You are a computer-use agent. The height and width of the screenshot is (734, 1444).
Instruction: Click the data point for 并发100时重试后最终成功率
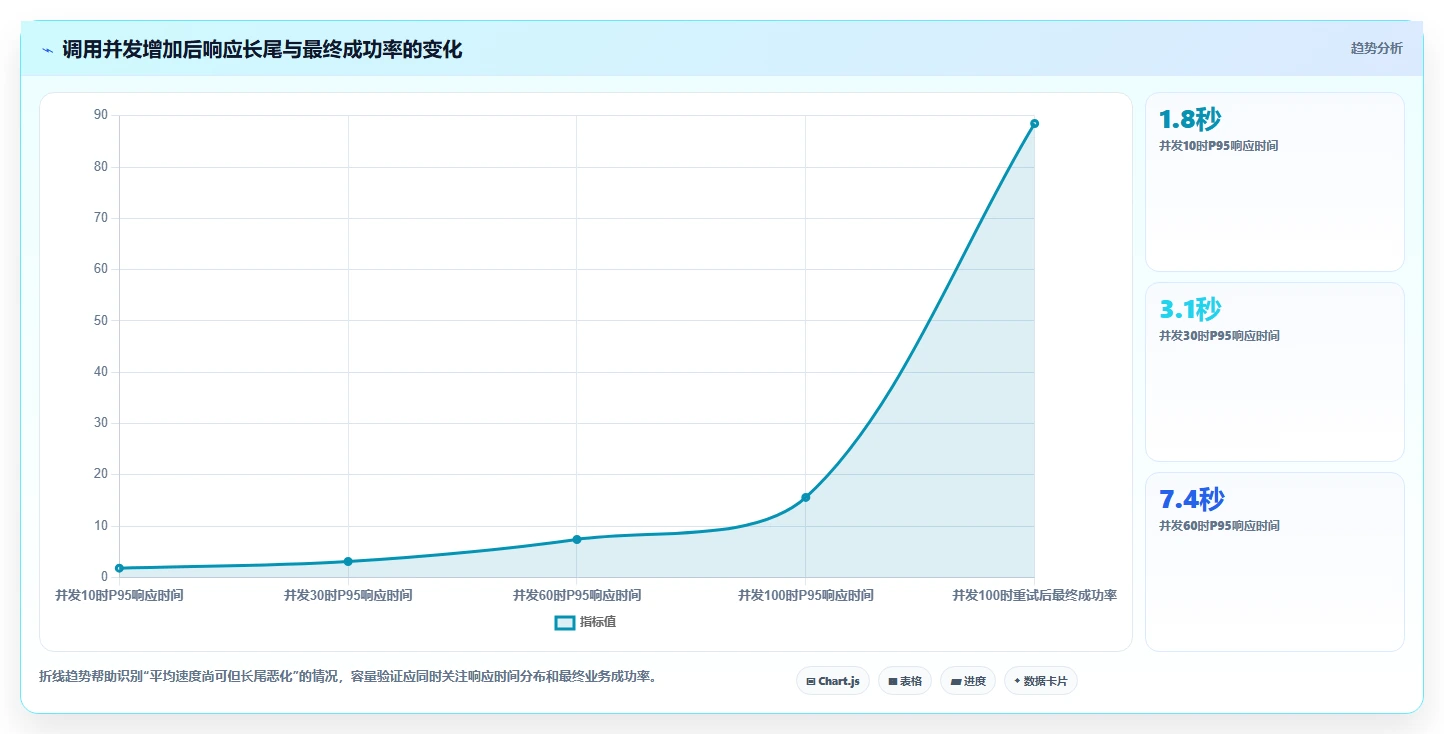(x=1034, y=124)
